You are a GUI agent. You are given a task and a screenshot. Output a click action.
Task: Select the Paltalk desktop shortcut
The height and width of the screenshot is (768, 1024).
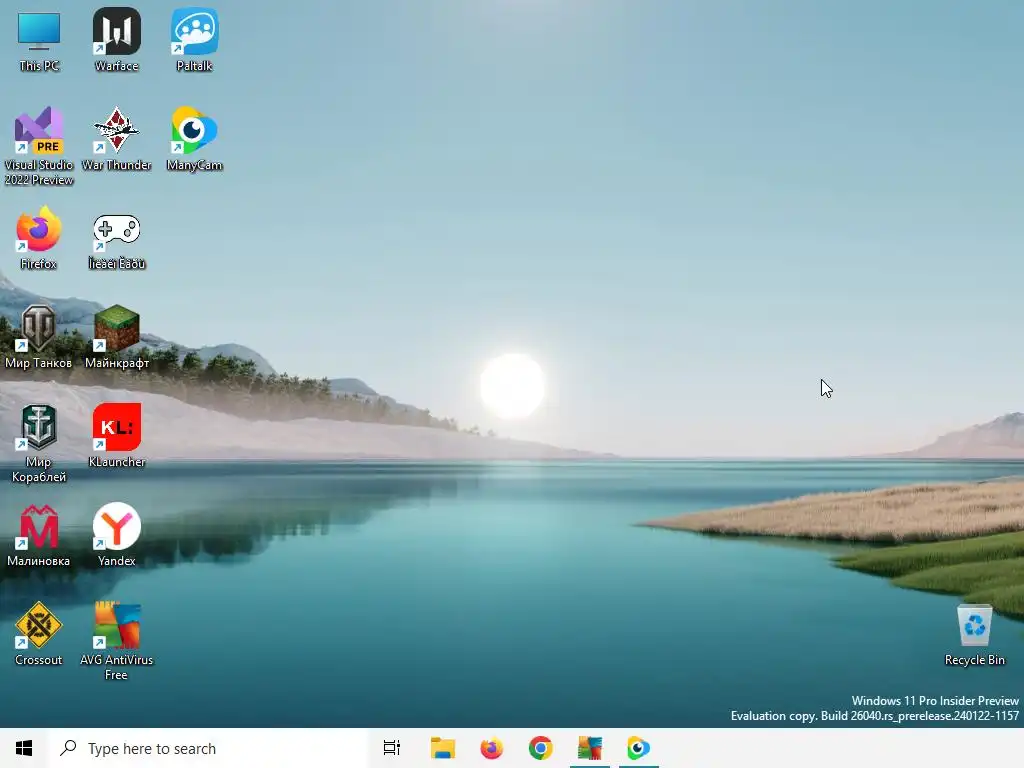(x=194, y=41)
